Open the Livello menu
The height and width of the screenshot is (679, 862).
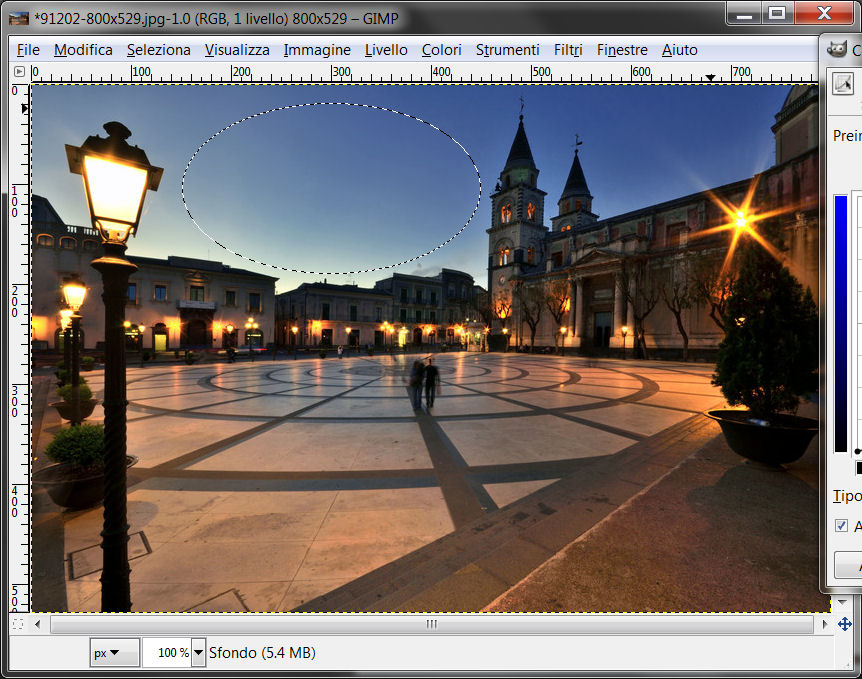[386, 49]
